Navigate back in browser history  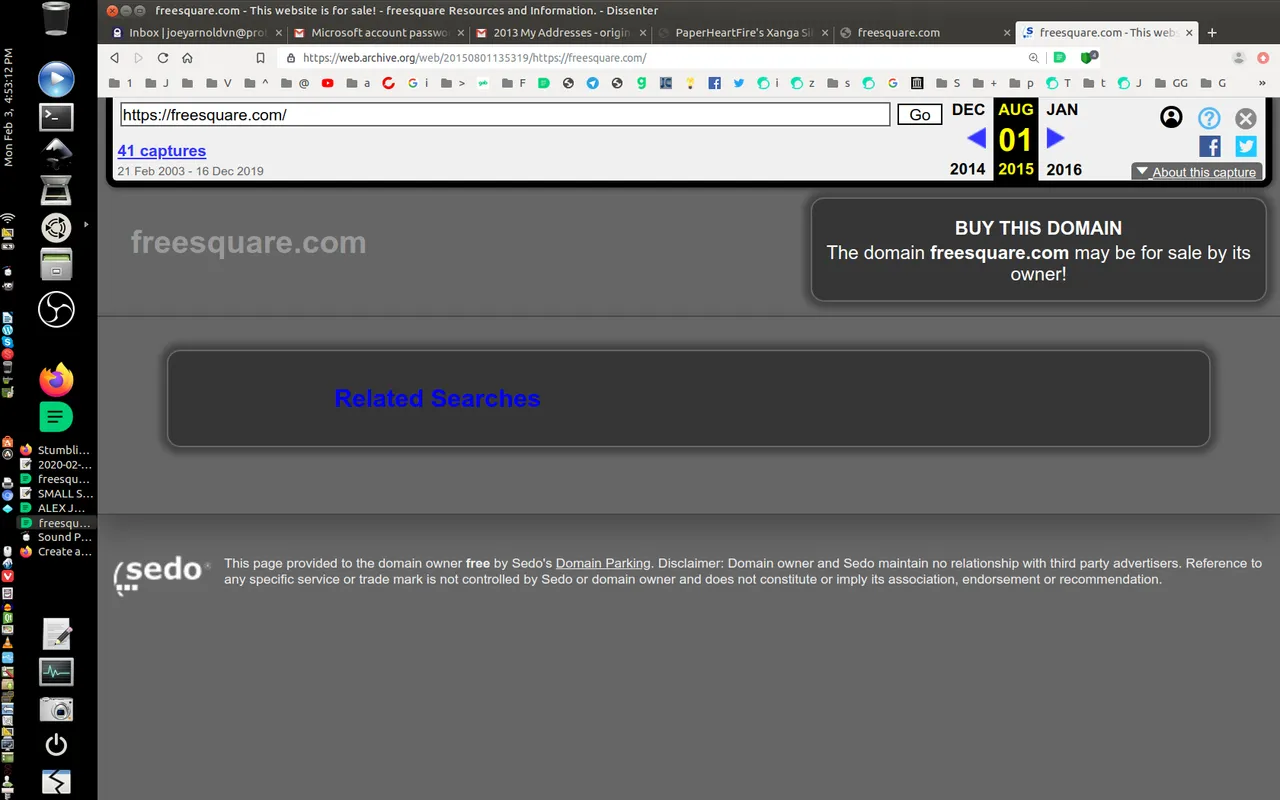(115, 58)
